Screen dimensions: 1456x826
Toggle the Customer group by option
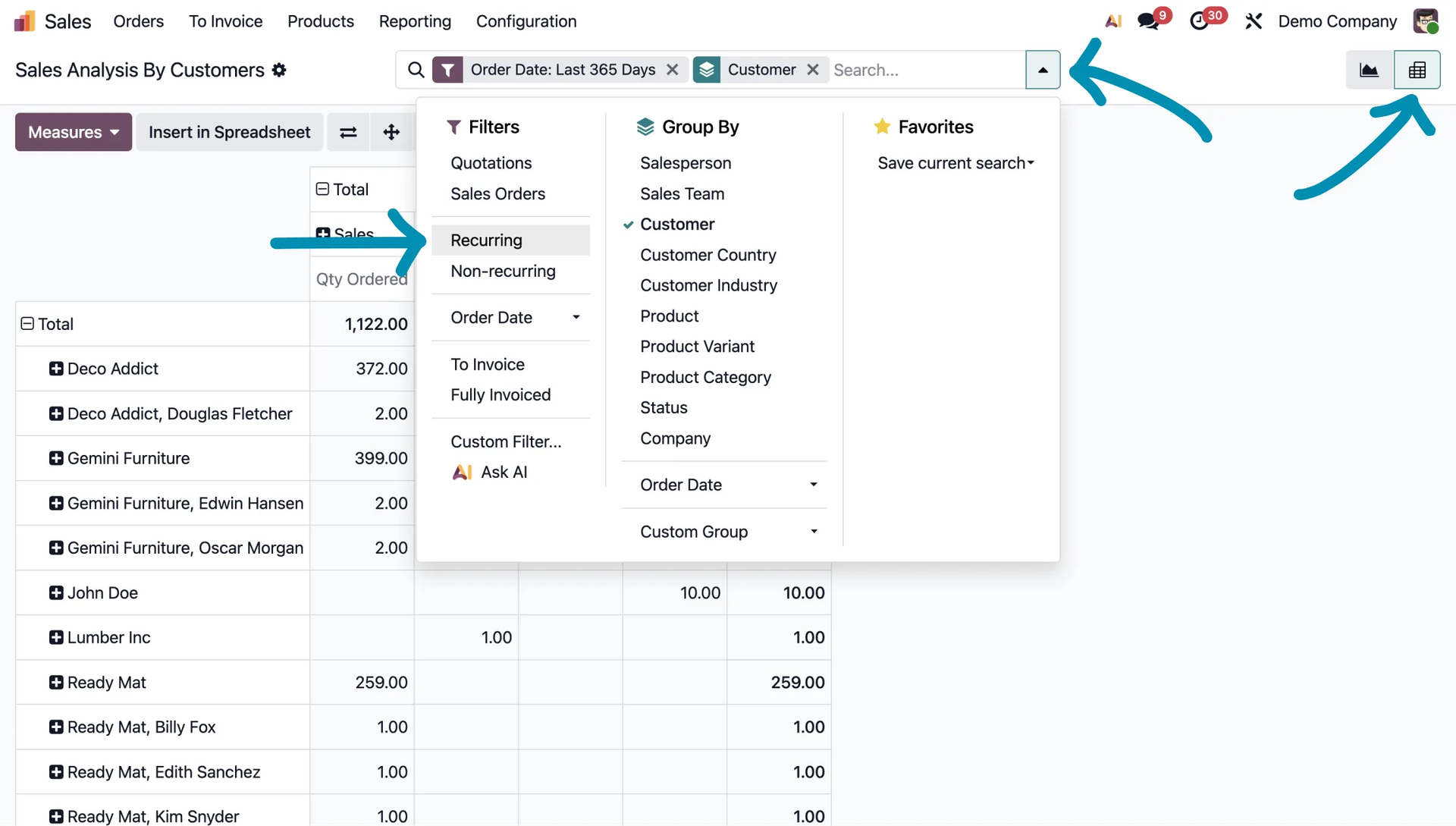(676, 225)
